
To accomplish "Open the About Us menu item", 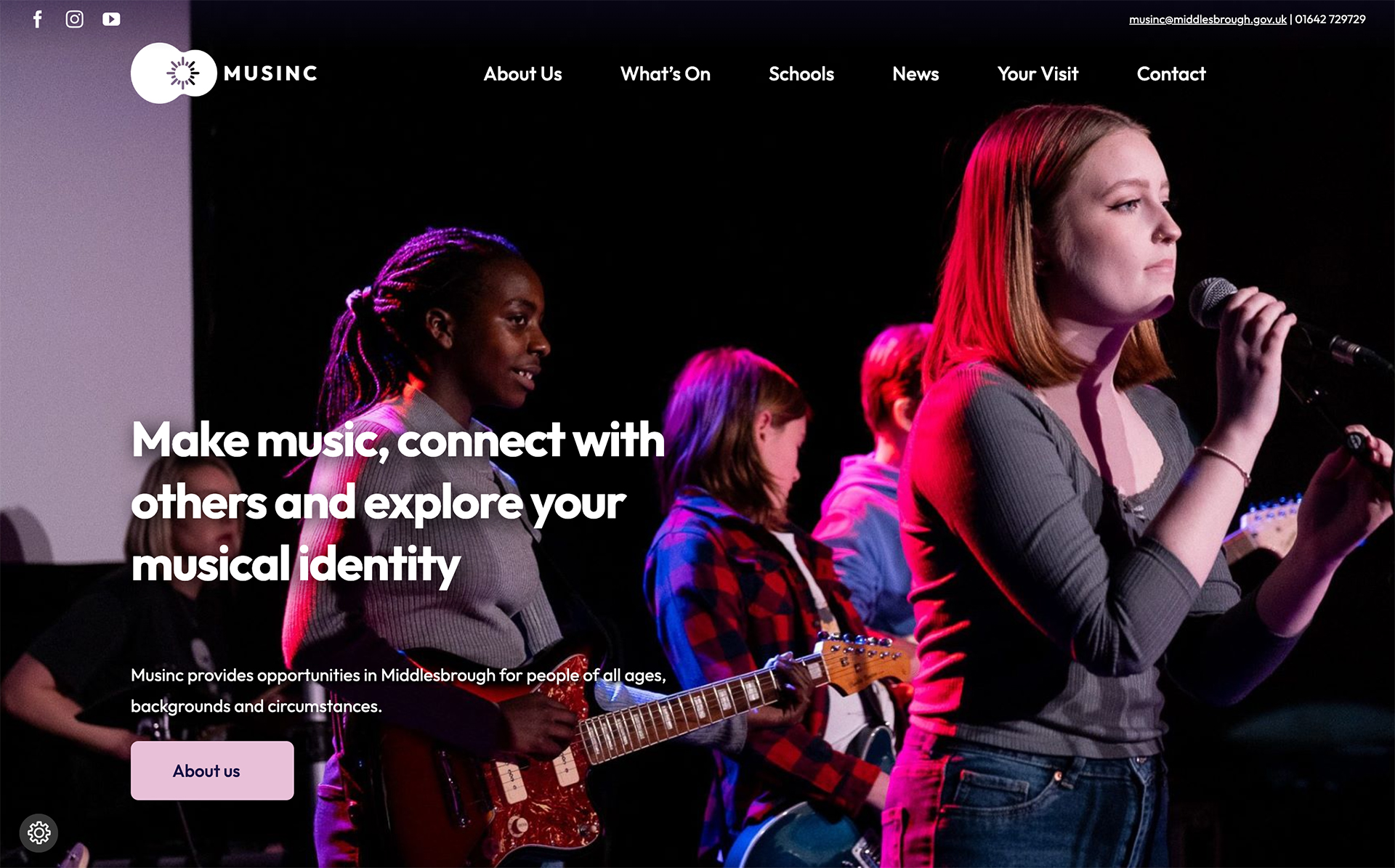I will [523, 73].
